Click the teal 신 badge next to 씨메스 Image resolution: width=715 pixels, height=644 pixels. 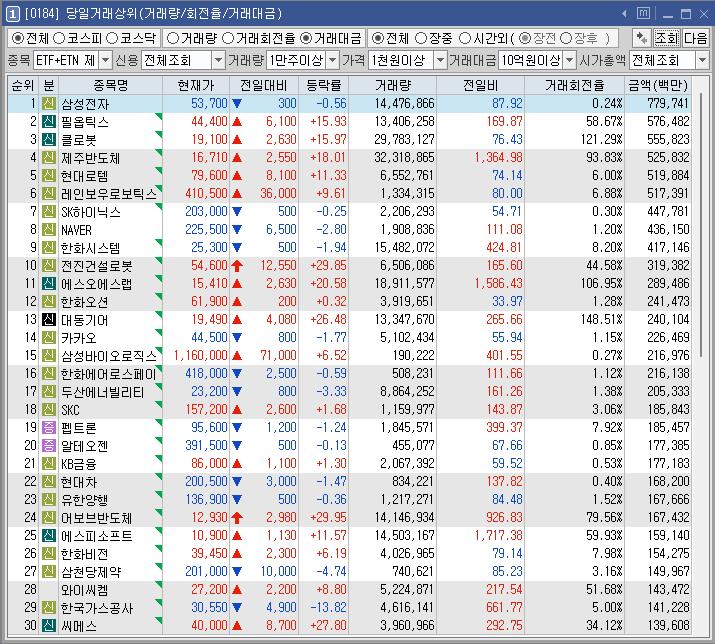point(49,625)
